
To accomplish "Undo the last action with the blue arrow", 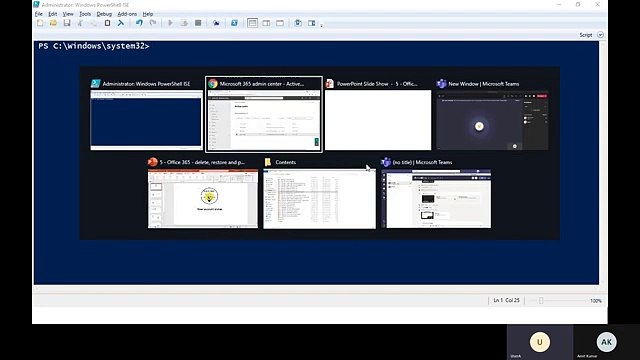I will click(x=139, y=23).
